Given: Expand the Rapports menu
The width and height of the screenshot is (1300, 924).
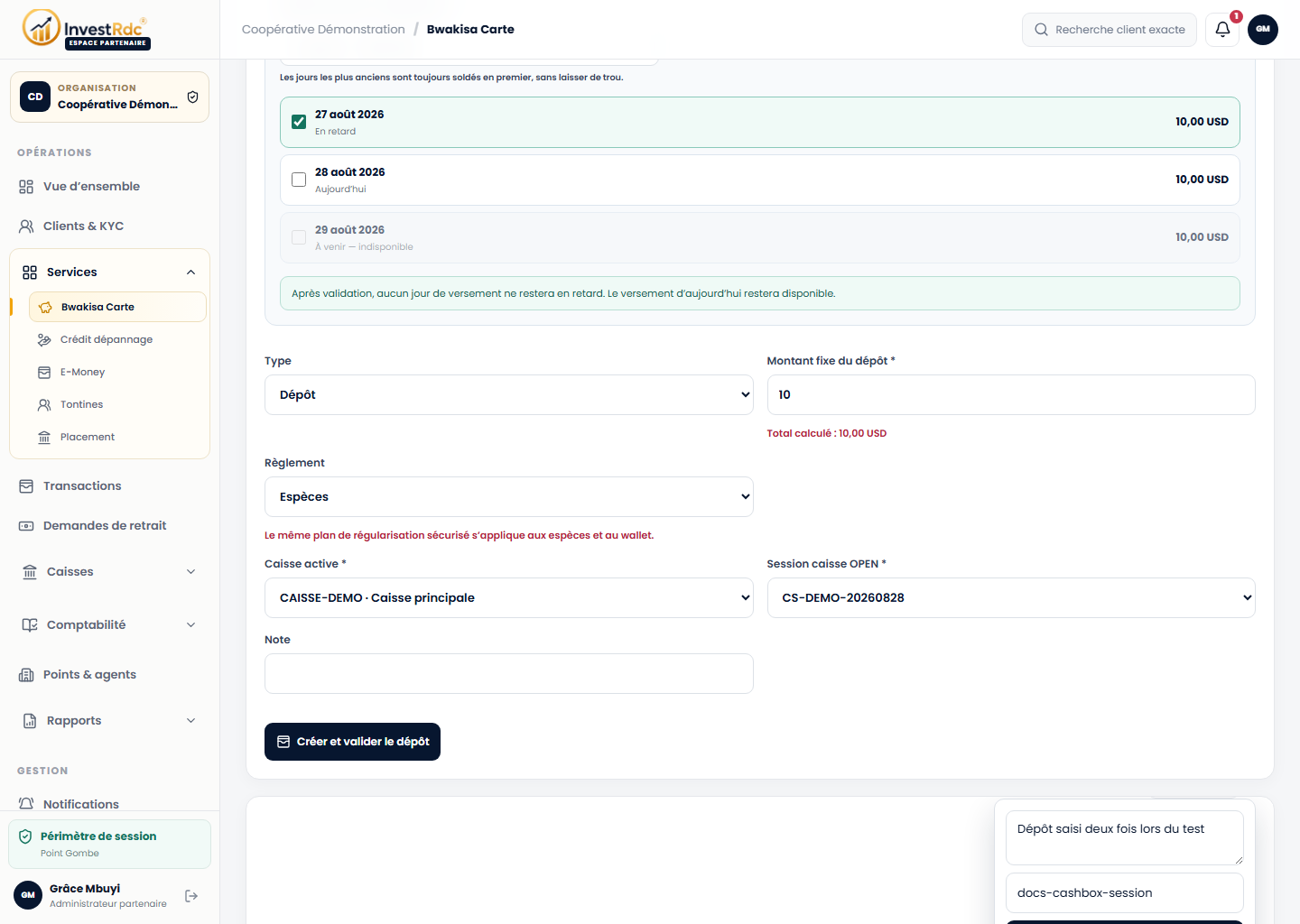Looking at the screenshot, I should click(x=190, y=721).
